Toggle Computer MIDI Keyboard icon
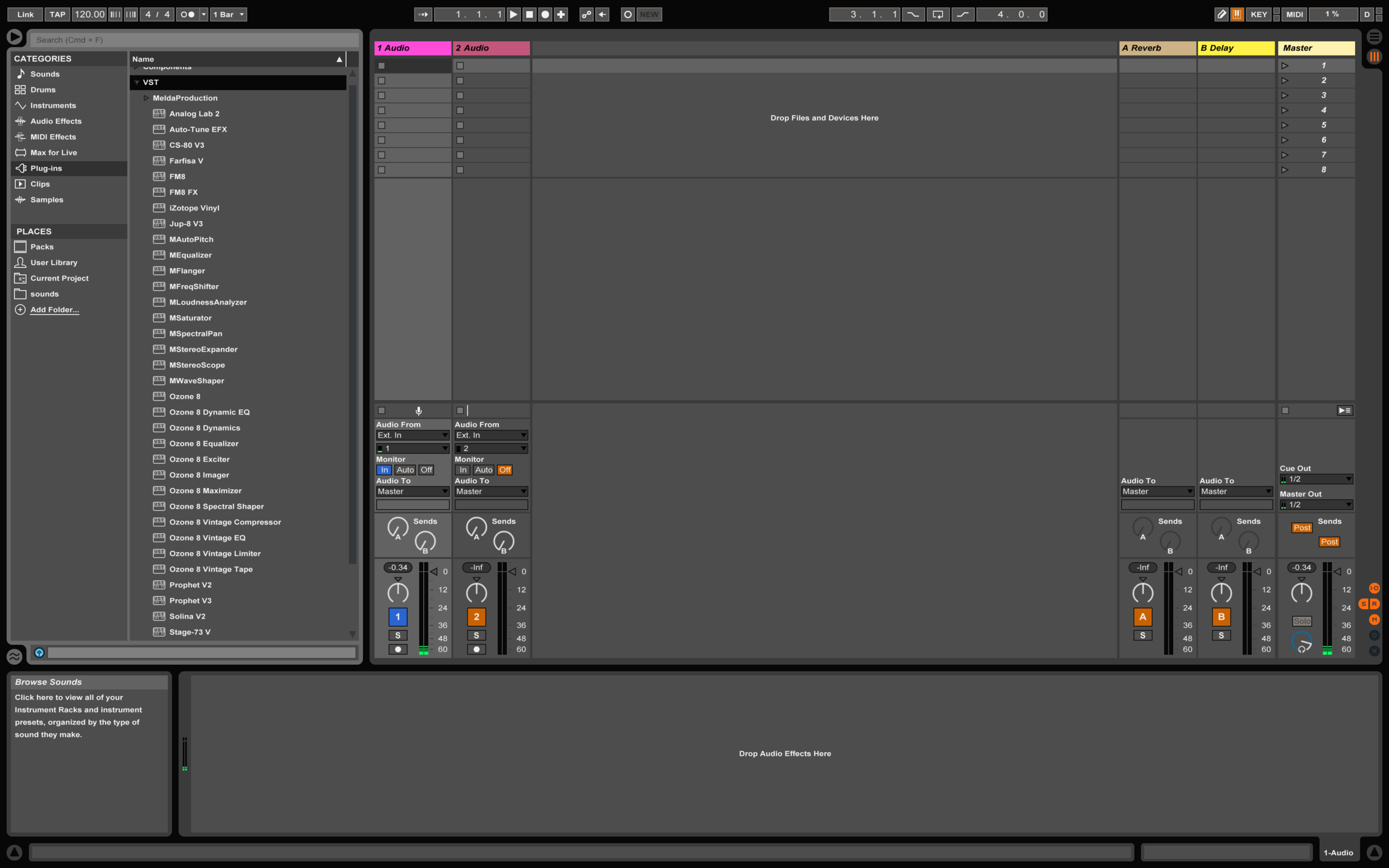This screenshot has width=1389, height=868. point(1237,14)
